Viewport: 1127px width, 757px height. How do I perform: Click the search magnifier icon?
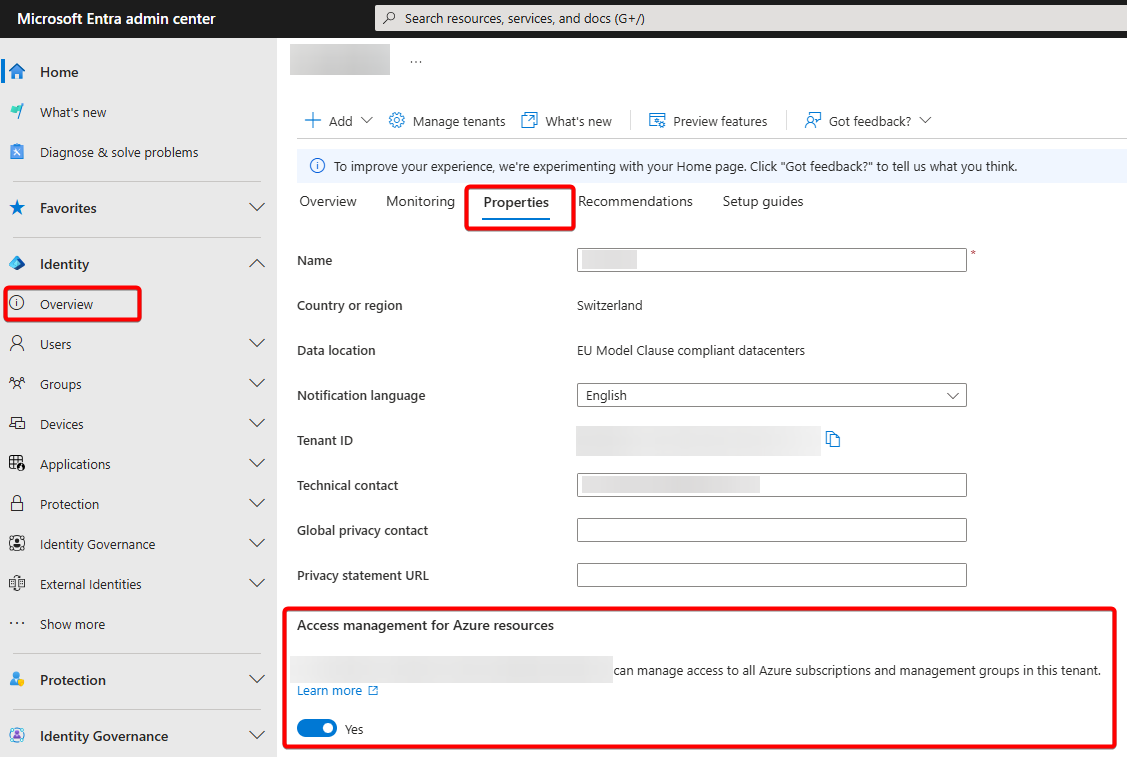tap(389, 18)
